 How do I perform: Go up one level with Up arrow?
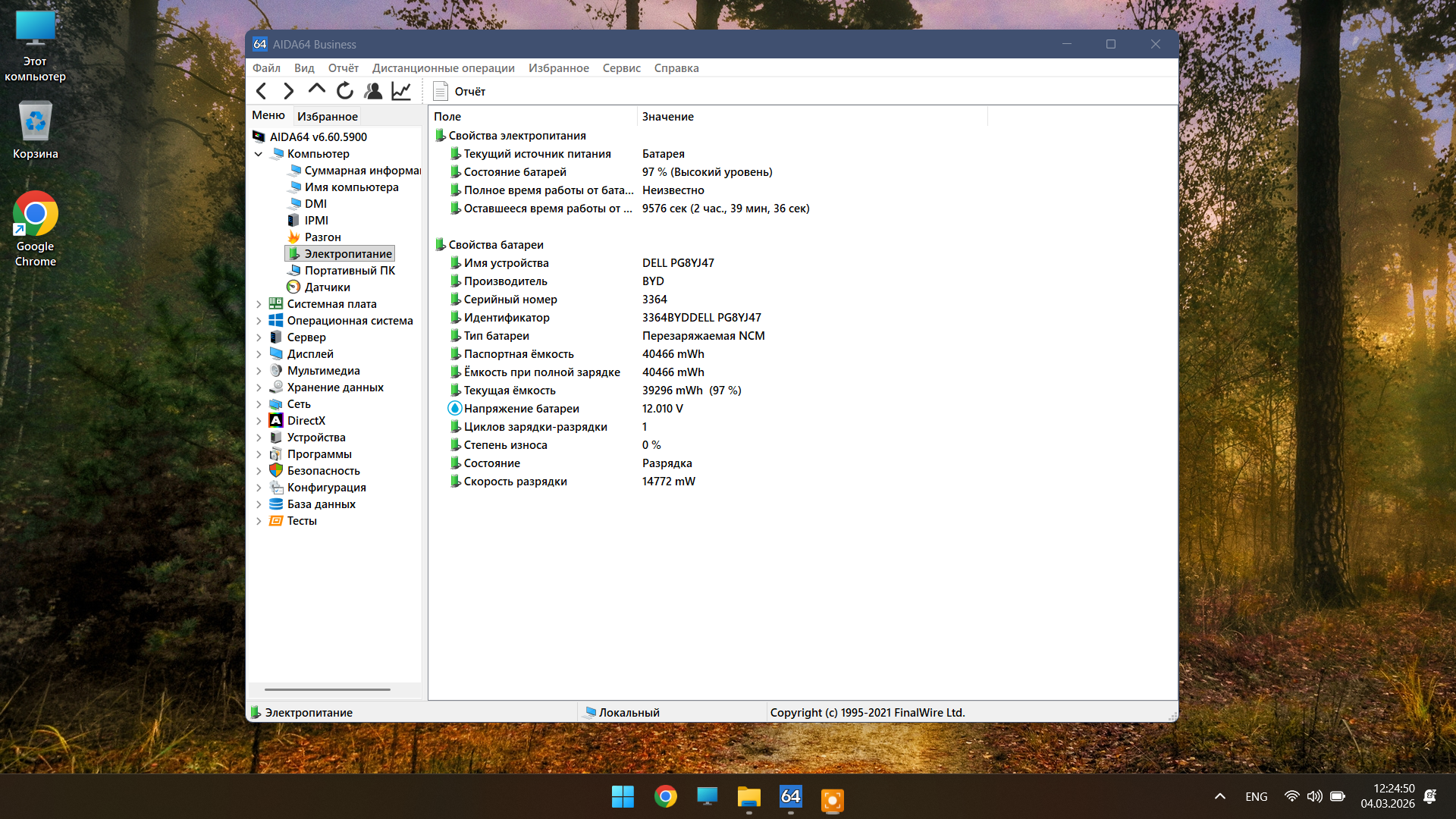[317, 90]
